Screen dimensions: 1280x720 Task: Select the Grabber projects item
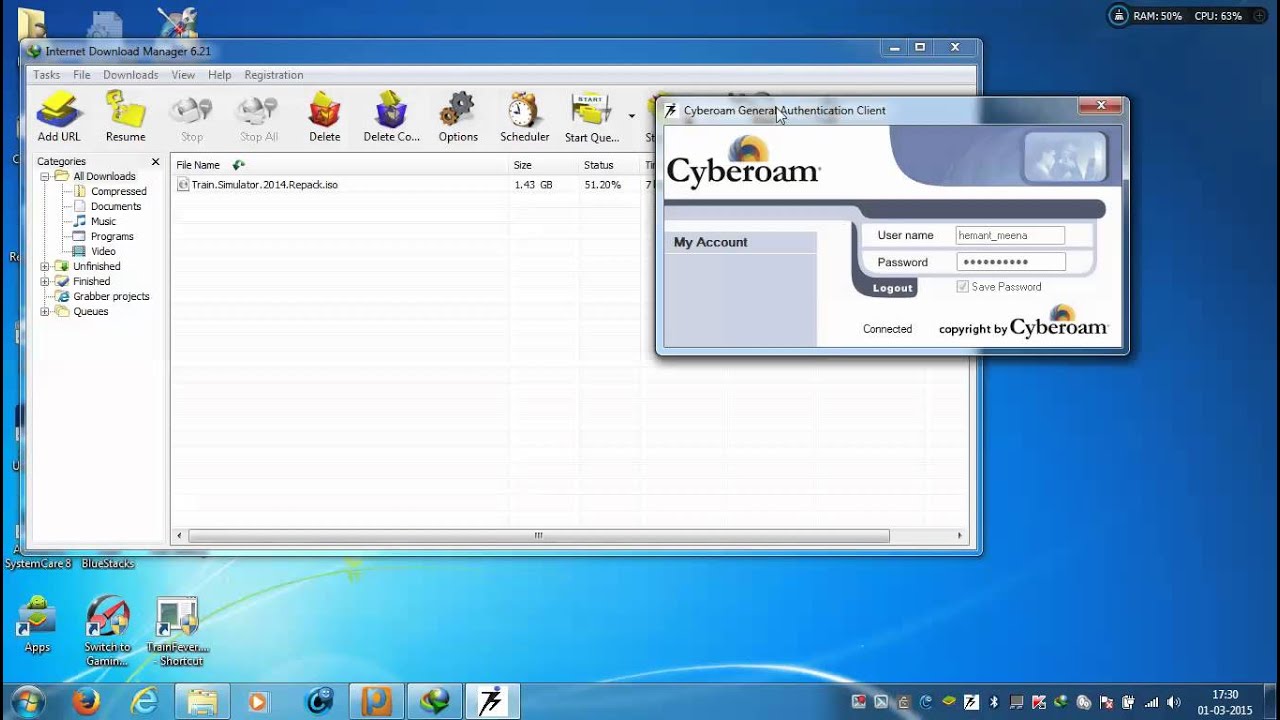click(111, 296)
